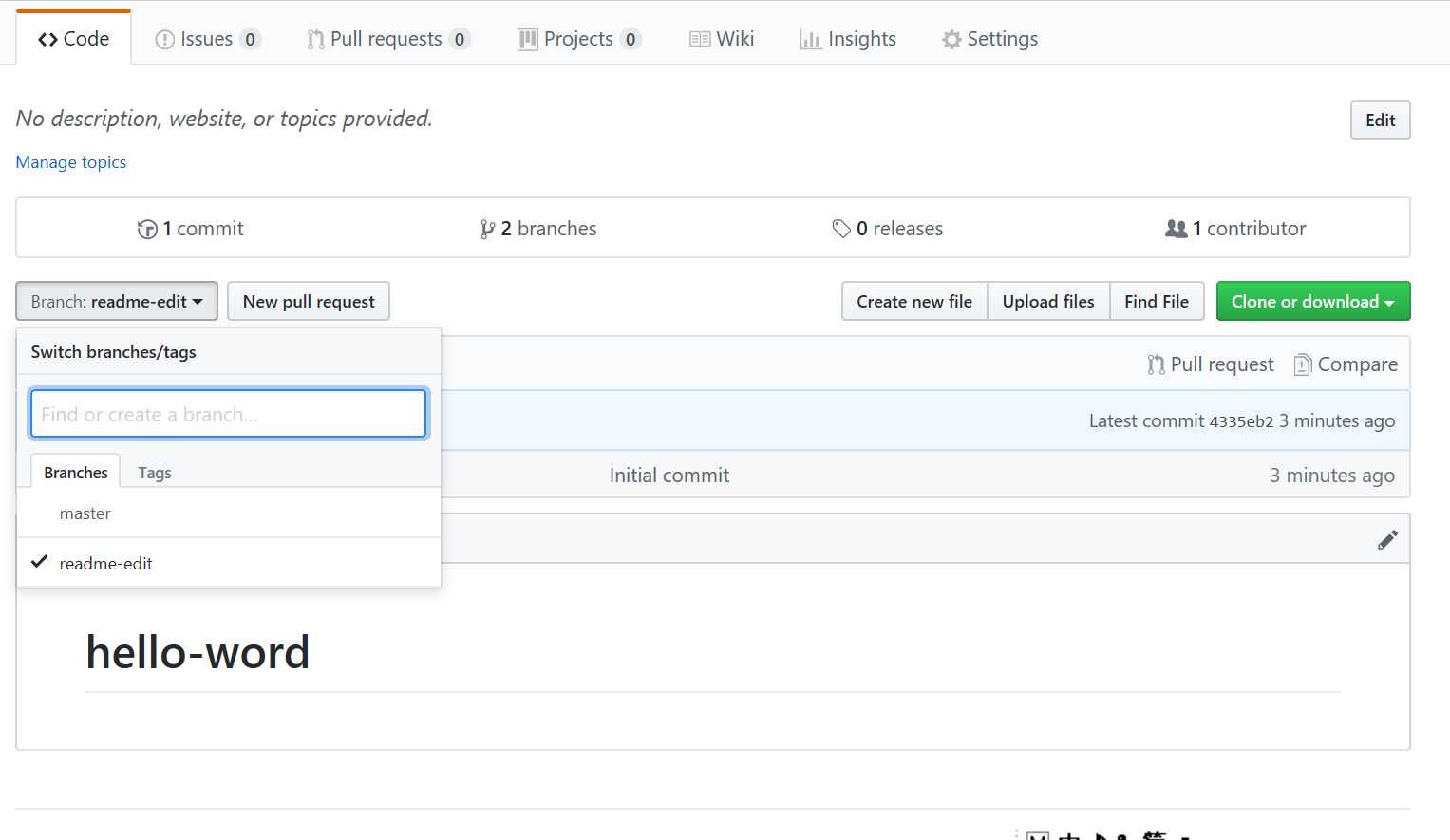View the 1 commit history
The height and width of the screenshot is (840, 1450).
(x=191, y=228)
